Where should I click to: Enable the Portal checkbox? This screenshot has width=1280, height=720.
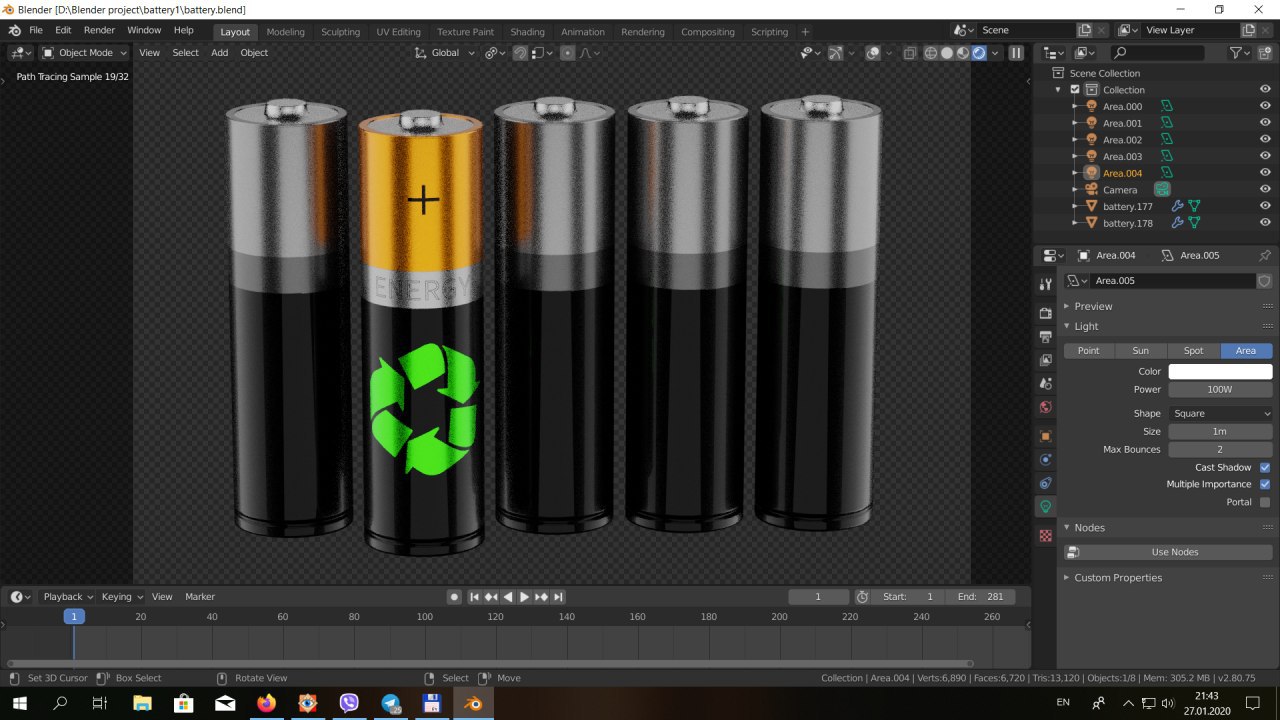(1265, 502)
